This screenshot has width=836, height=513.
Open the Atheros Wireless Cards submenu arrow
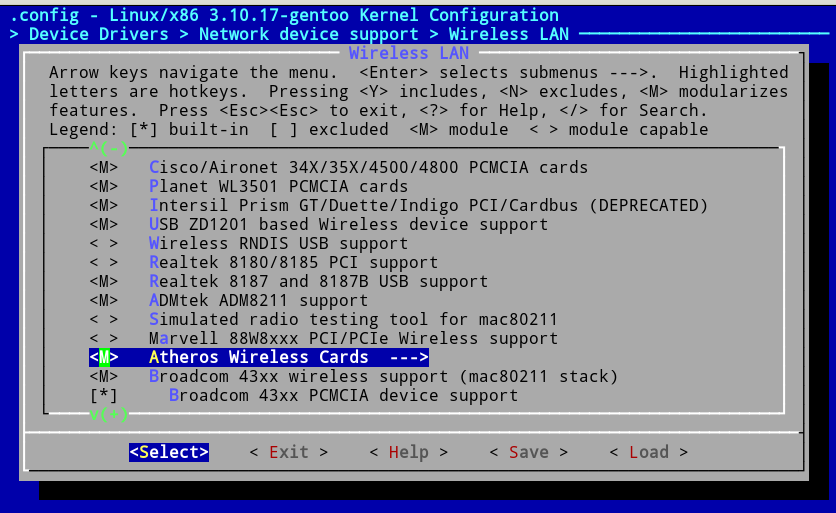409,357
